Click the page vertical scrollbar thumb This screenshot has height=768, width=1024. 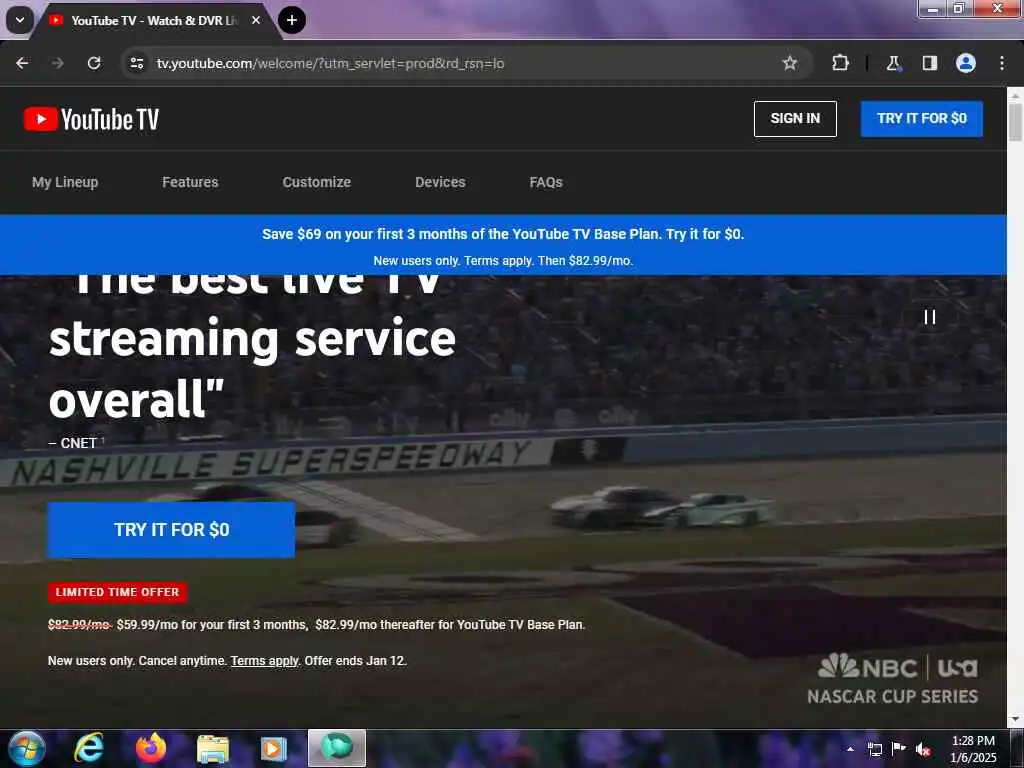tap(1015, 121)
